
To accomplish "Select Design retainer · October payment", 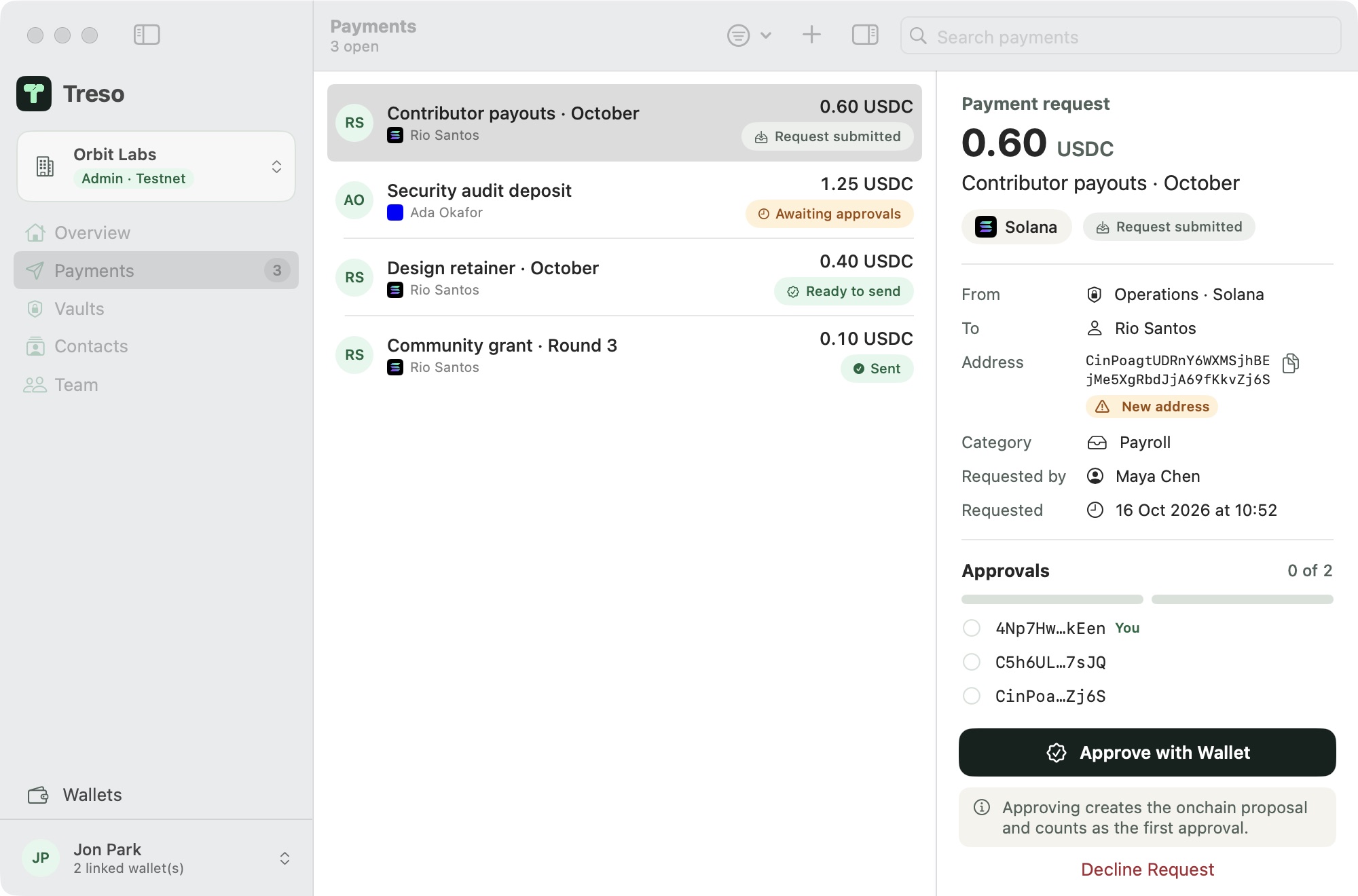I will point(625,278).
